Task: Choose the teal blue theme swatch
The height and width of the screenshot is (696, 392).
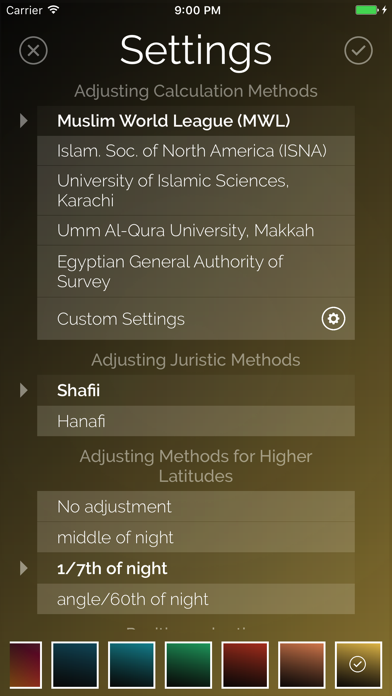Action: pyautogui.click(x=131, y=664)
